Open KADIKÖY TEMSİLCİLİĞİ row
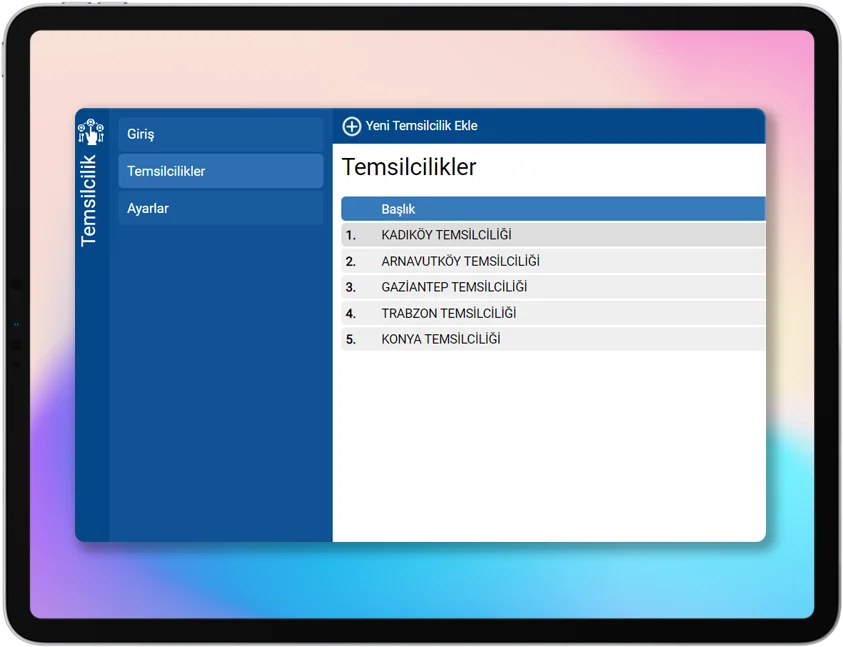 [446, 235]
